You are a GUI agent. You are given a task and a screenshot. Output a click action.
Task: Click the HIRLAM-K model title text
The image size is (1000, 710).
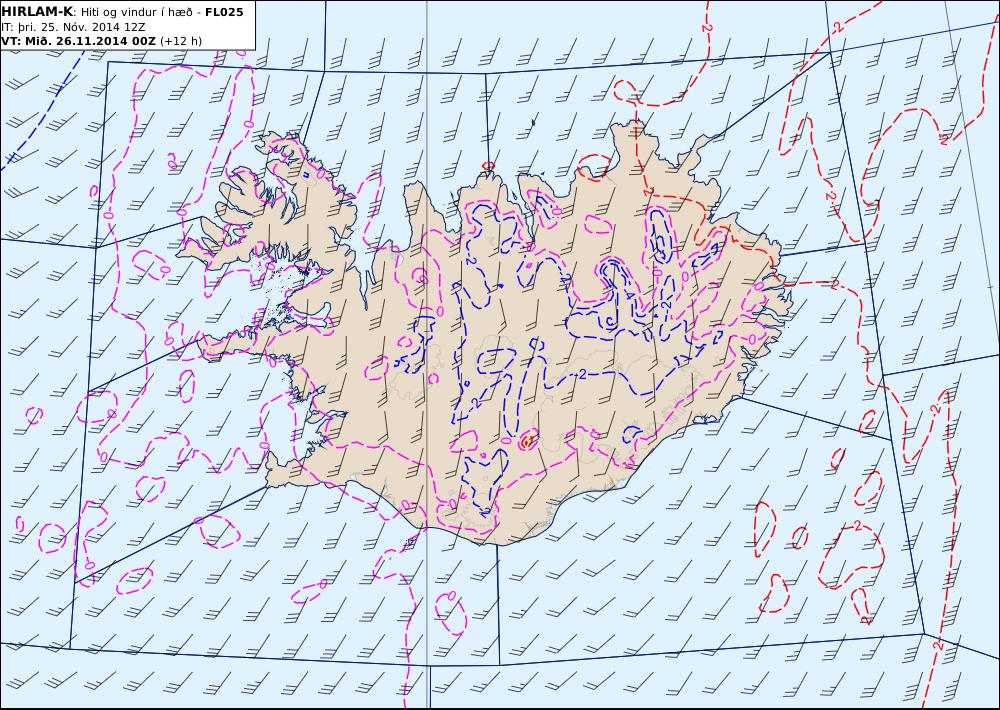click(37, 12)
